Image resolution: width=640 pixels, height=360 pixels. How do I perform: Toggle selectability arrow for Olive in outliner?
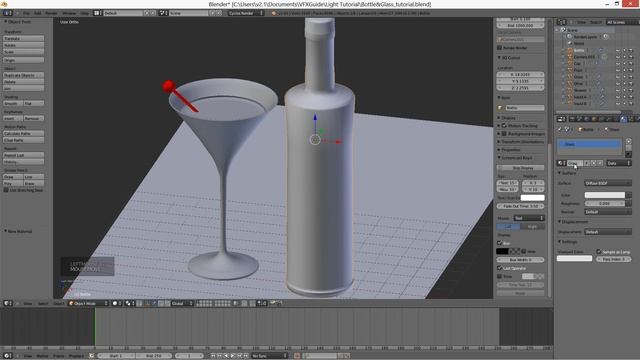pyautogui.click(x=624, y=84)
